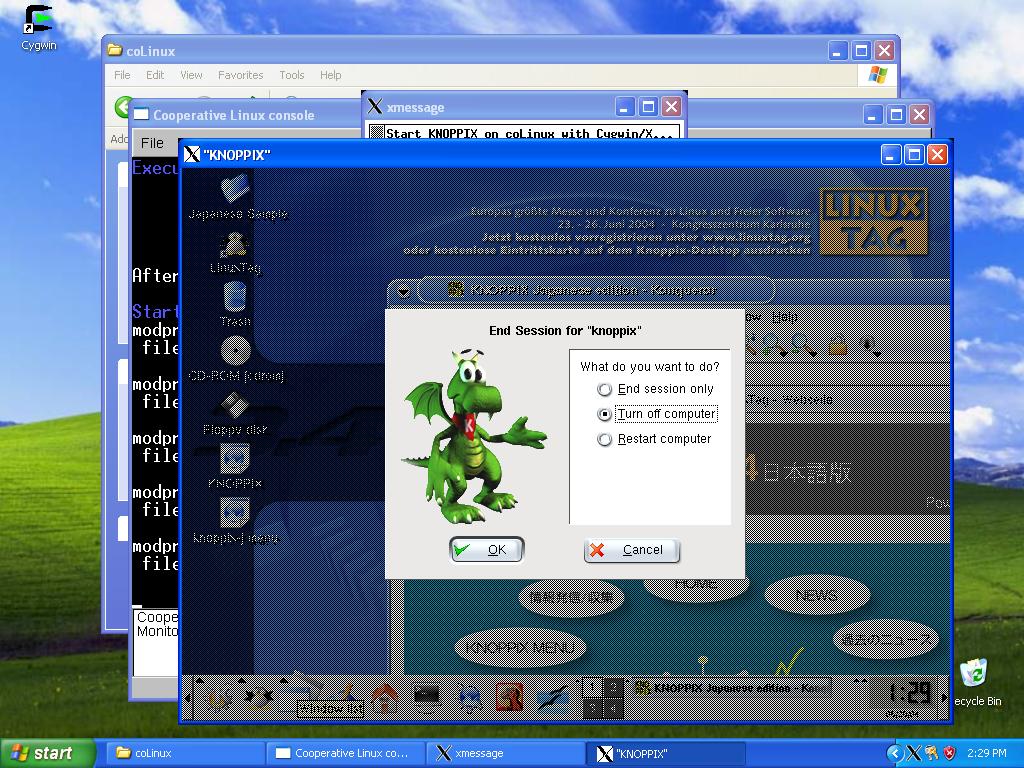This screenshot has height=768, width=1024.
Task: Click the LinuxTag logo banner
Action: (x=873, y=221)
